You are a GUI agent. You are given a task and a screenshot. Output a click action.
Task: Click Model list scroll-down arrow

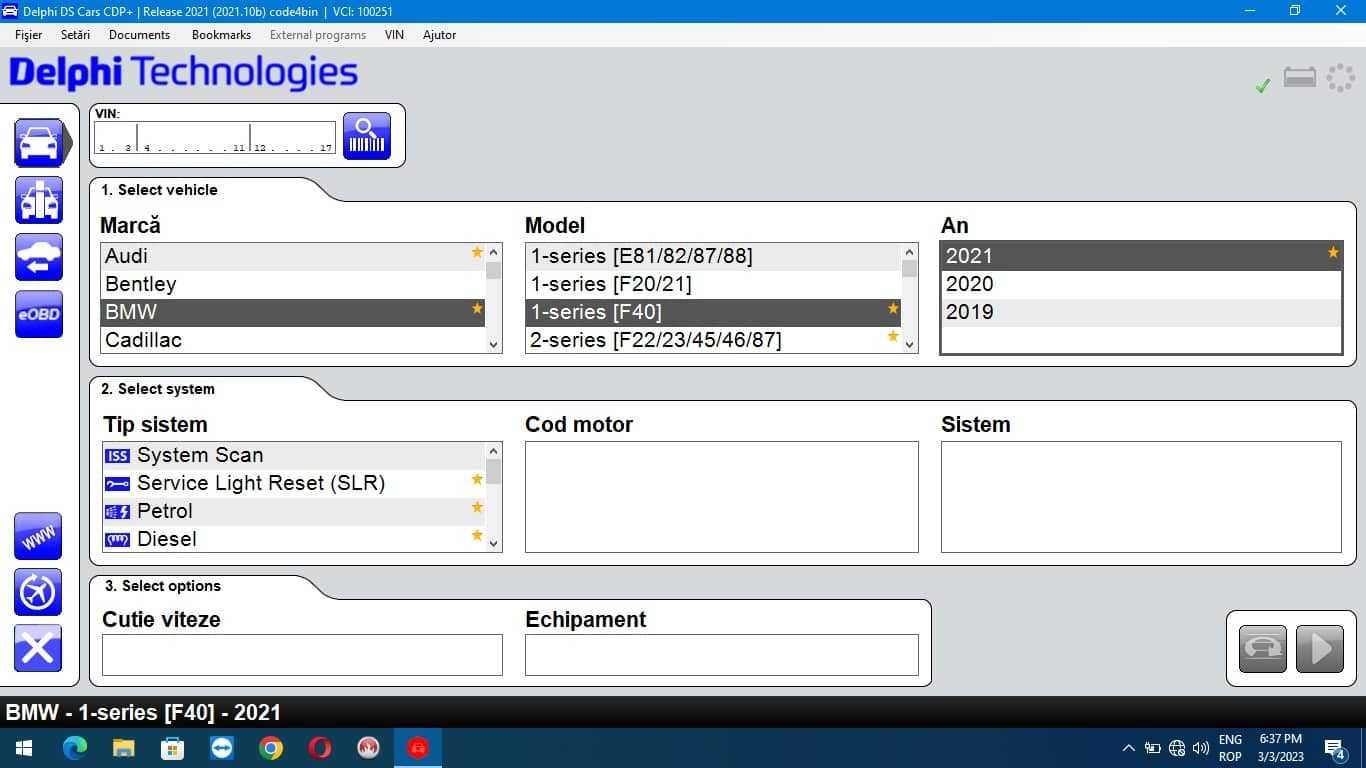point(909,344)
